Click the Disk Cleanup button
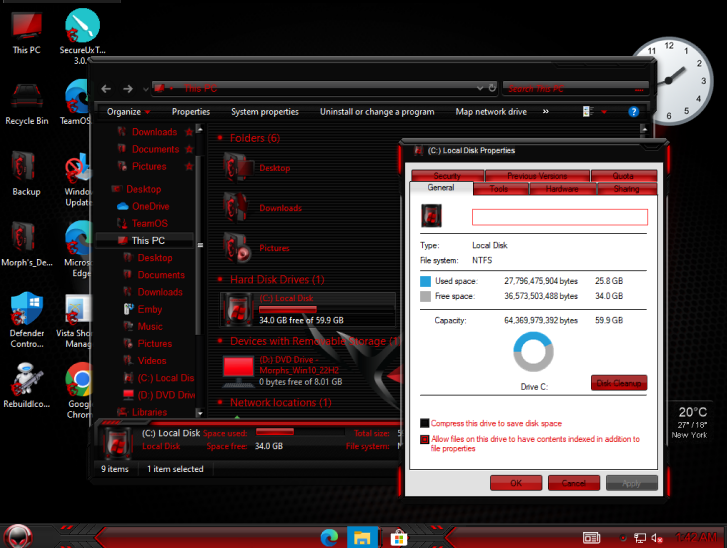The width and height of the screenshot is (727, 548). click(619, 383)
